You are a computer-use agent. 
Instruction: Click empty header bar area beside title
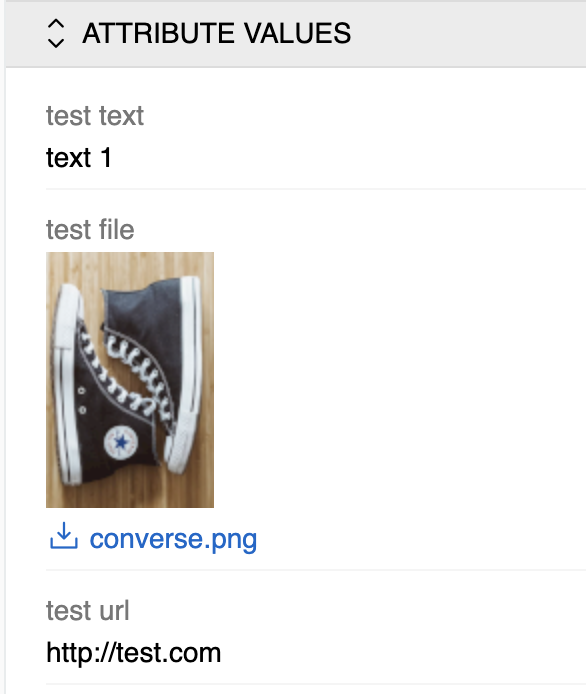click(468, 34)
